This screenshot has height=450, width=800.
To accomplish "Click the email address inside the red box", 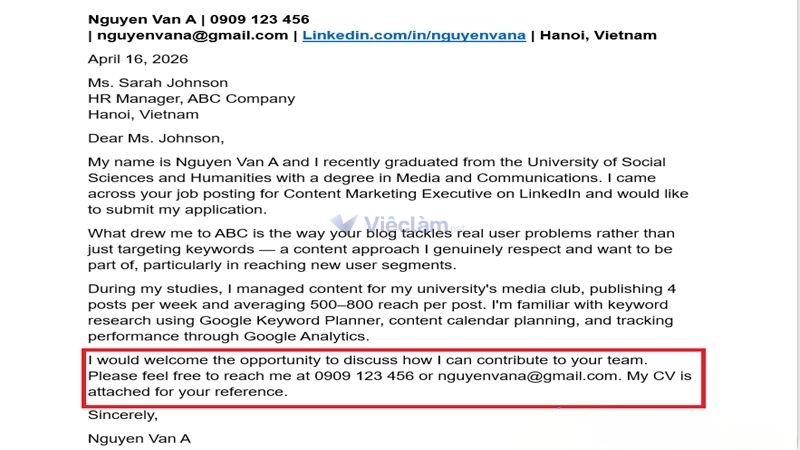I will coord(528,376).
